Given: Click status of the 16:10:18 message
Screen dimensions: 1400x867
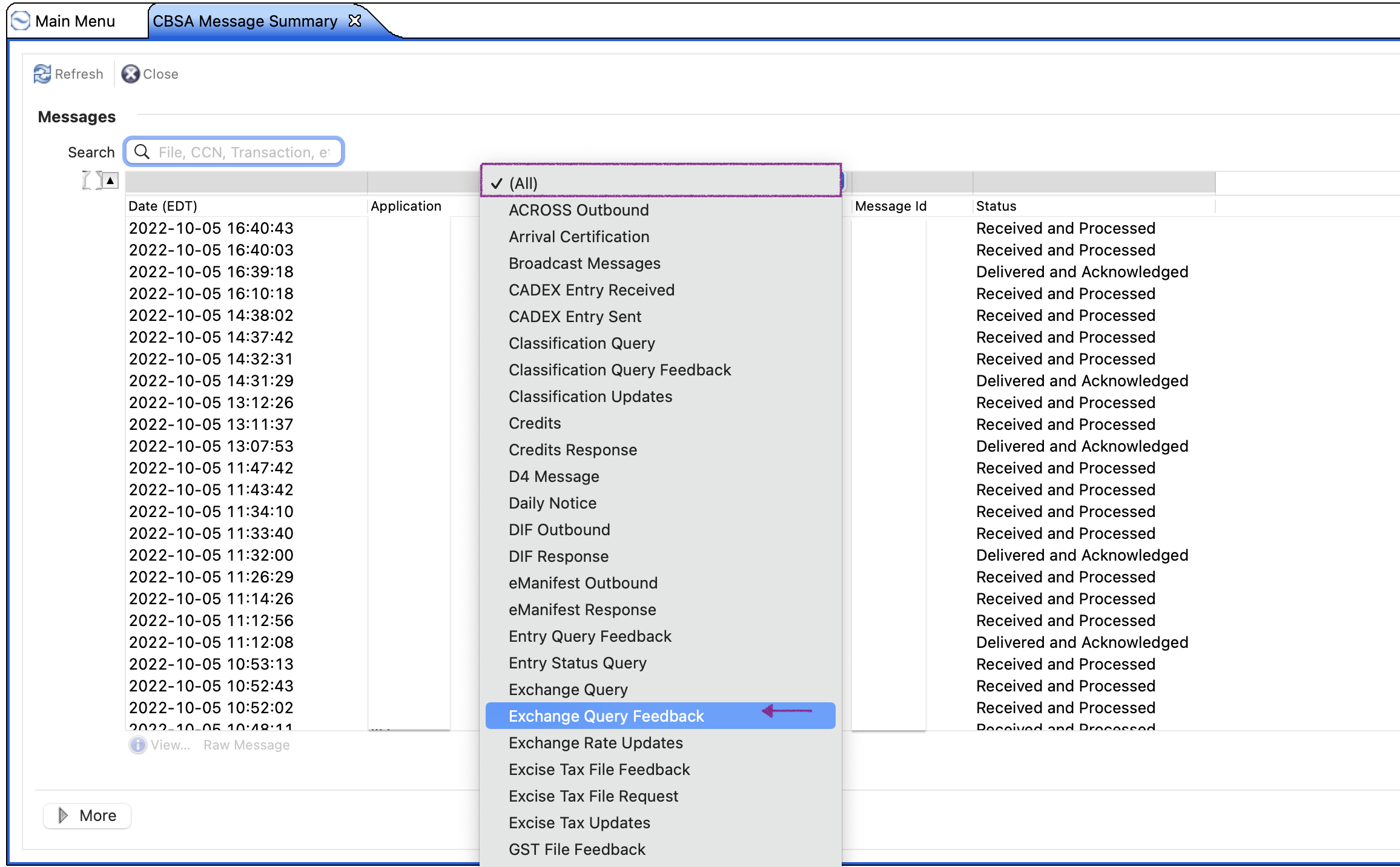Looking at the screenshot, I should tap(1066, 294).
